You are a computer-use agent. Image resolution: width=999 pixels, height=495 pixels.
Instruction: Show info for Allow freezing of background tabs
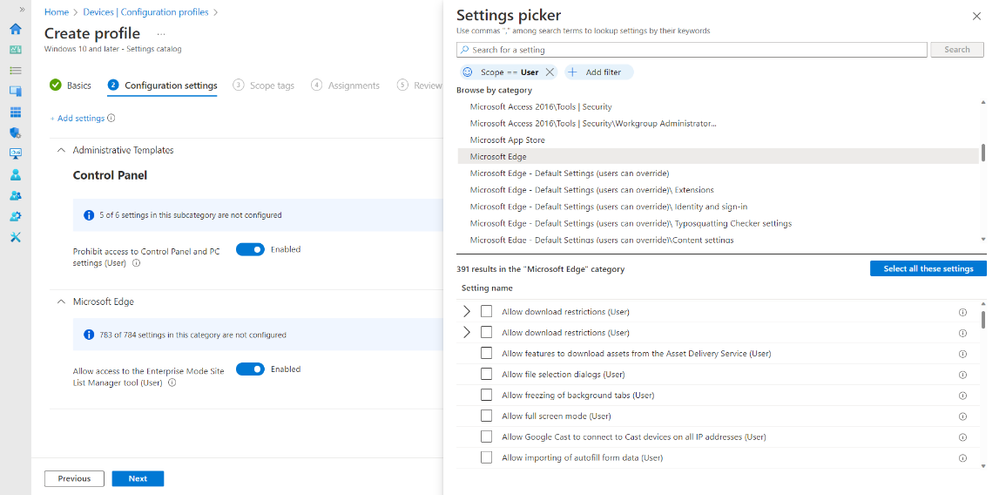coord(963,396)
